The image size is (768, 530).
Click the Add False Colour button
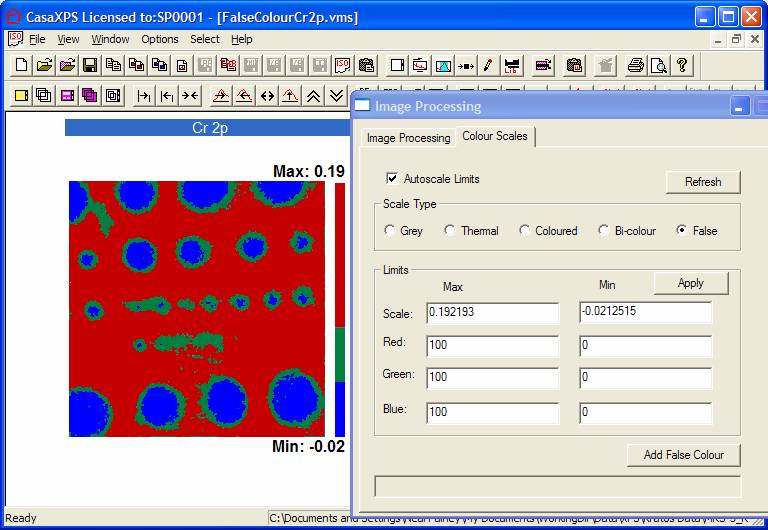(x=683, y=455)
